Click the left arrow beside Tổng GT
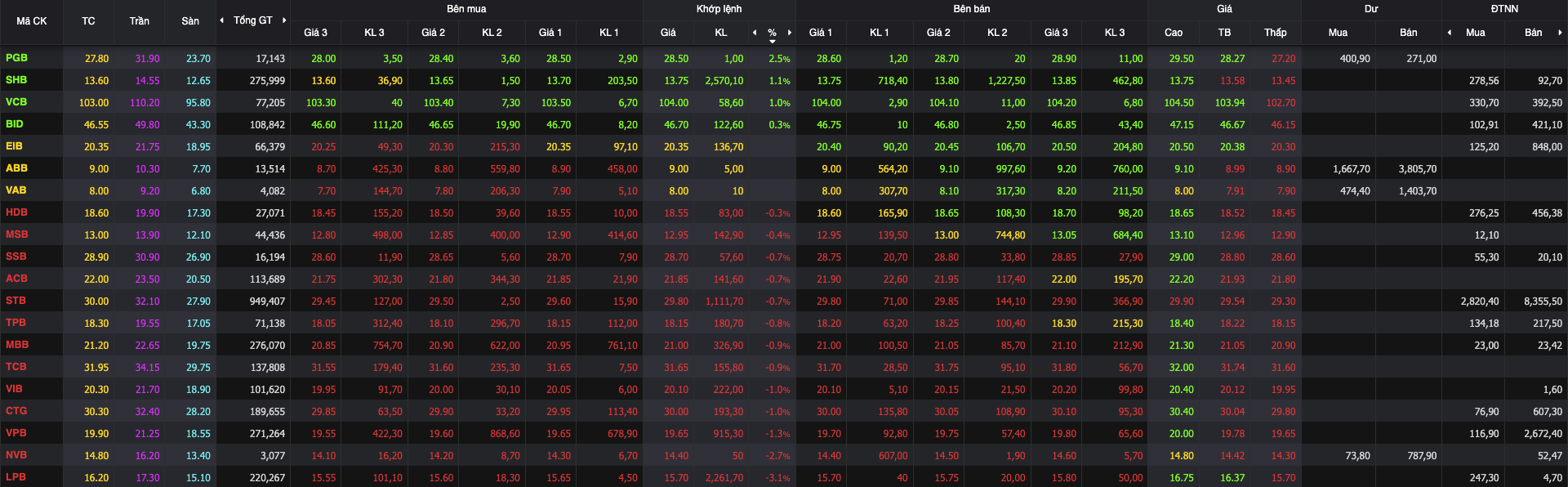 click(222, 20)
